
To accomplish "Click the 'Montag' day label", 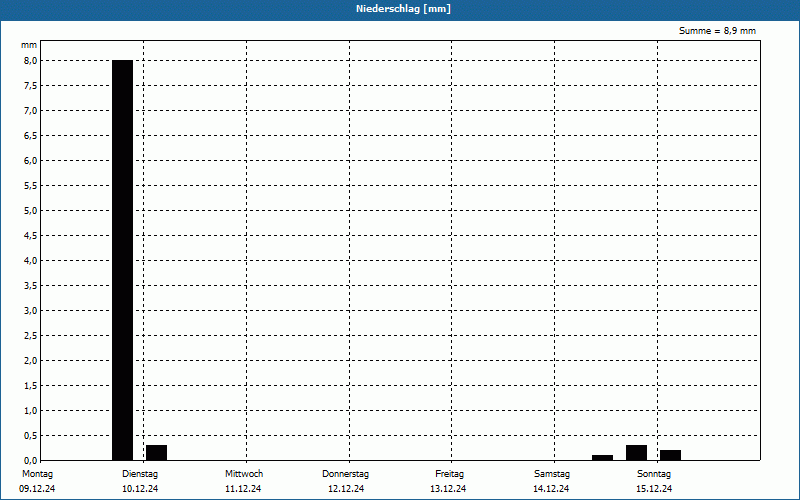I will [x=37, y=473].
